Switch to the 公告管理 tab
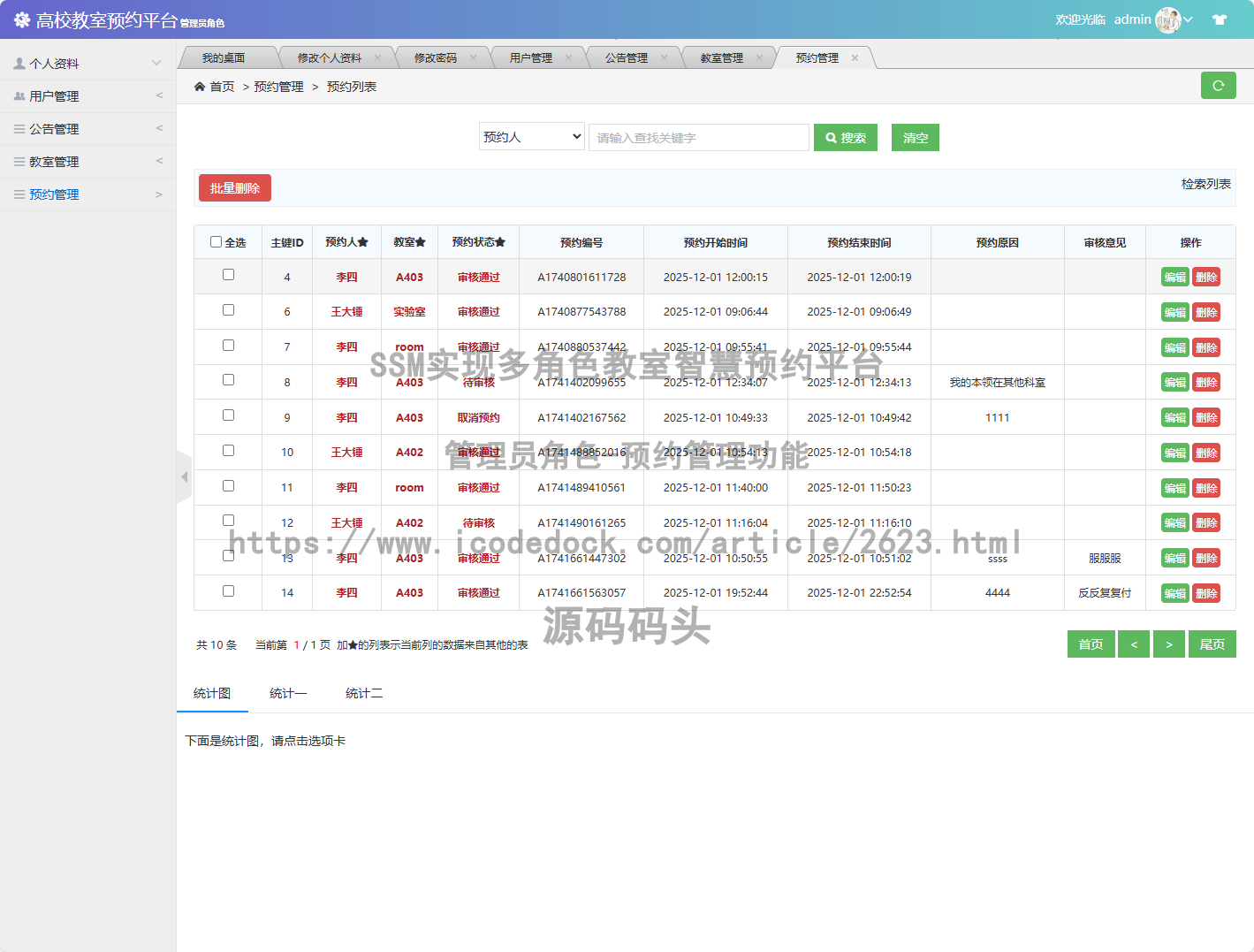 [626, 58]
